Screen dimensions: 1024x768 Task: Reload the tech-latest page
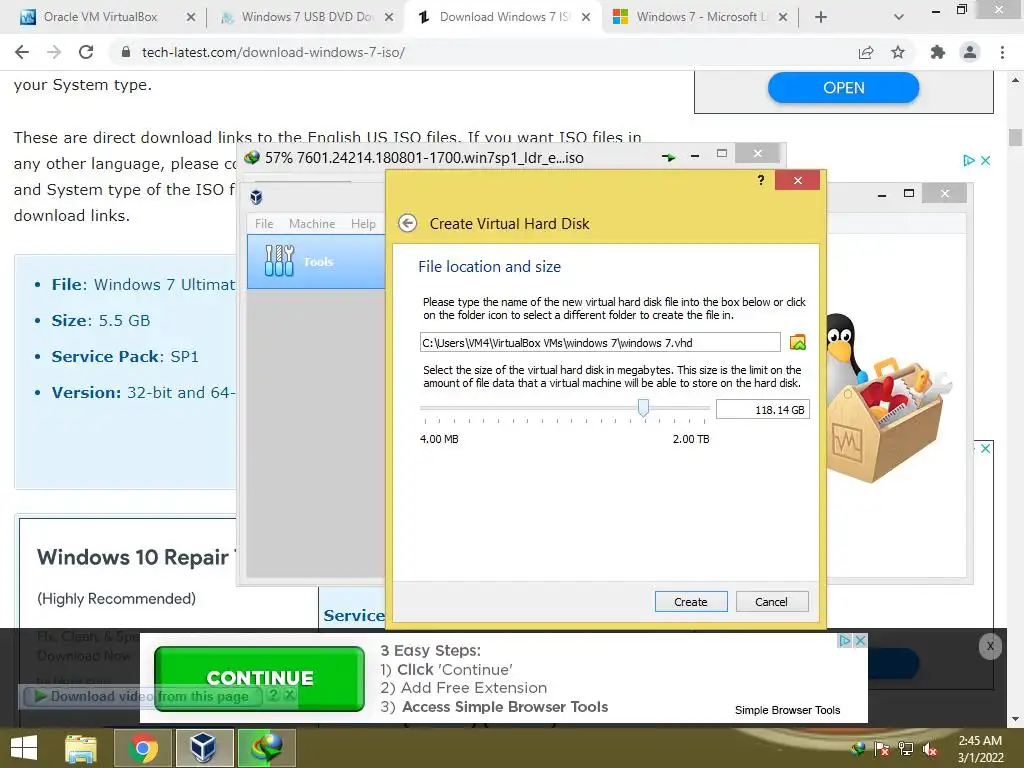pyautogui.click(x=86, y=52)
